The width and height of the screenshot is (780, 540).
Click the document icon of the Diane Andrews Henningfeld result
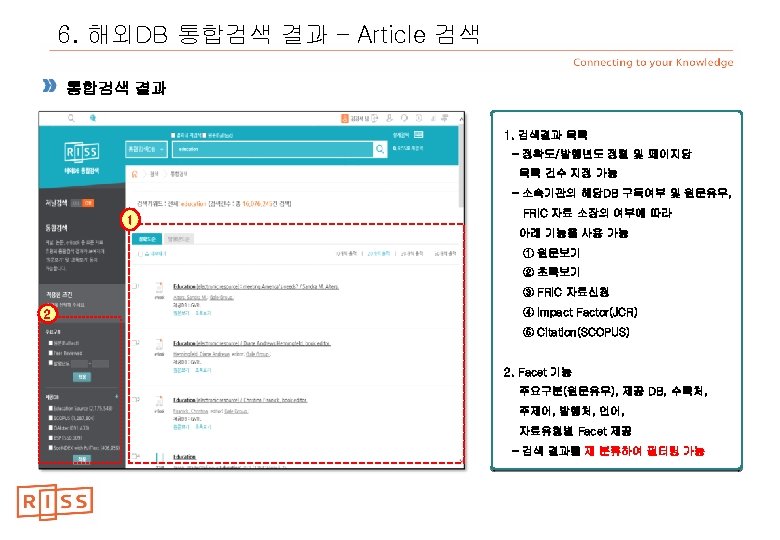159,345
